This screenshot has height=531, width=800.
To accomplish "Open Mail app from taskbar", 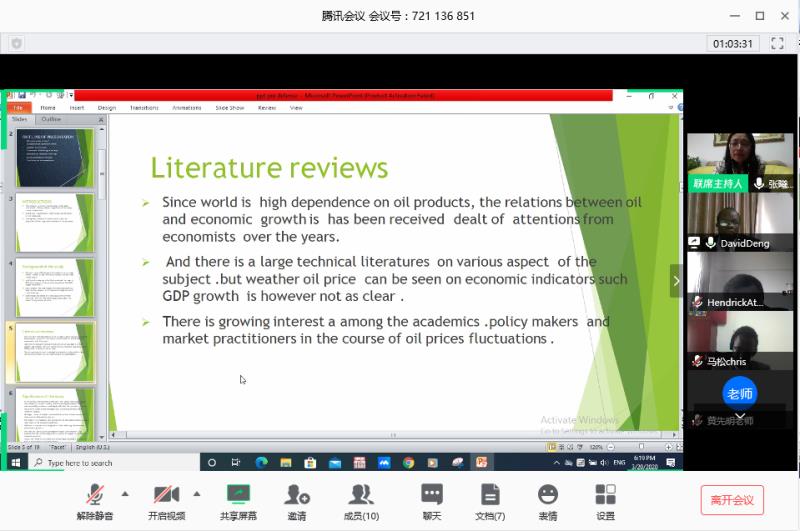I will pos(335,463).
